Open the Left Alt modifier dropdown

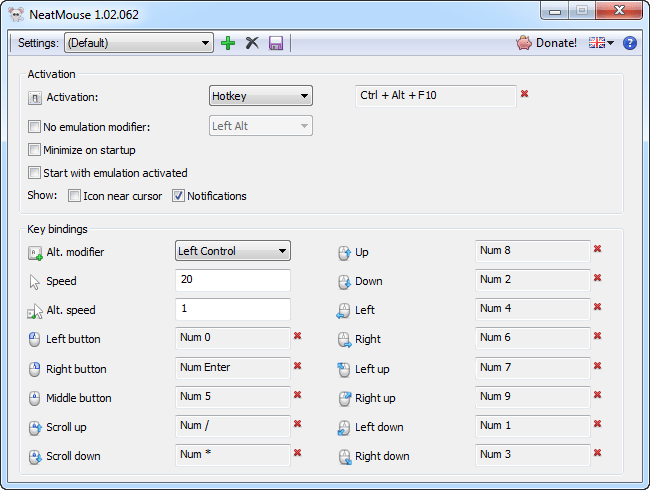click(x=261, y=126)
